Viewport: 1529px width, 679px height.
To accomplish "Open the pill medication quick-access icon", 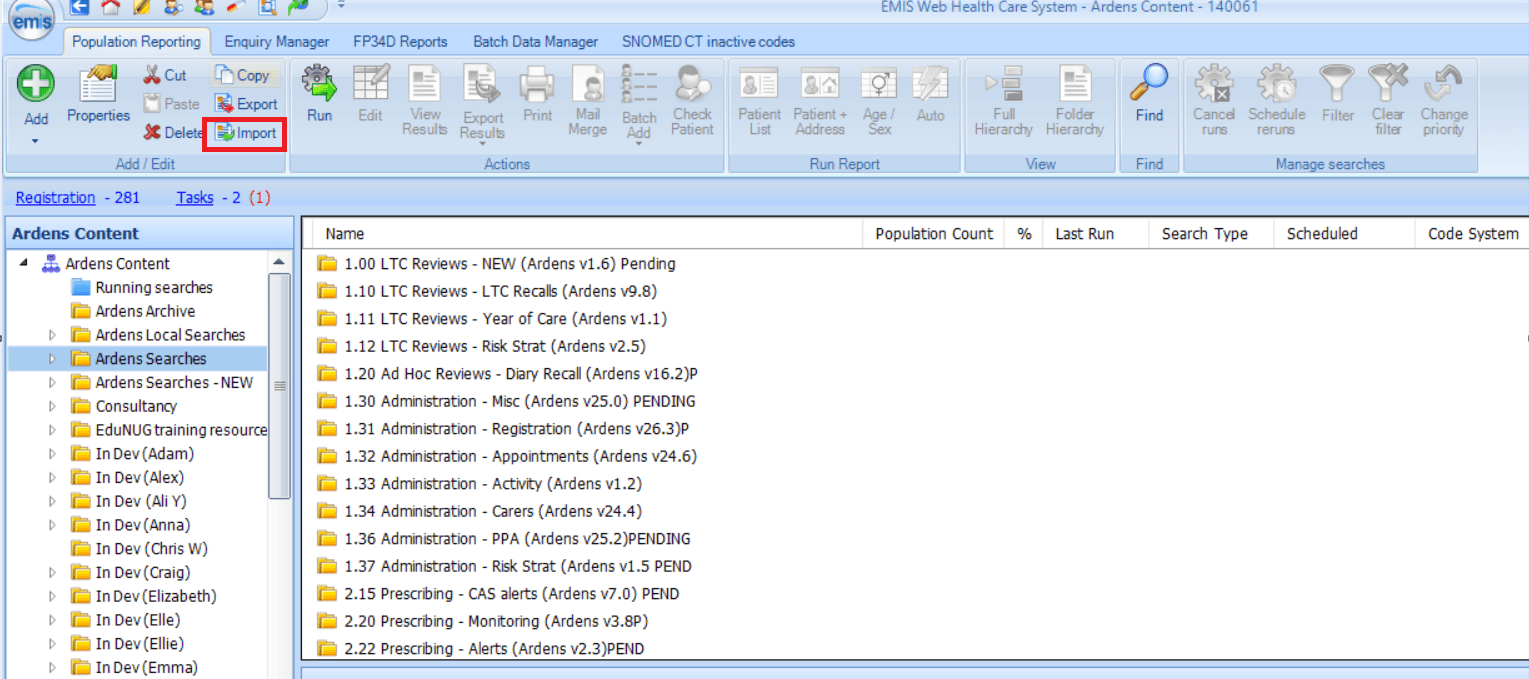I will click(236, 8).
